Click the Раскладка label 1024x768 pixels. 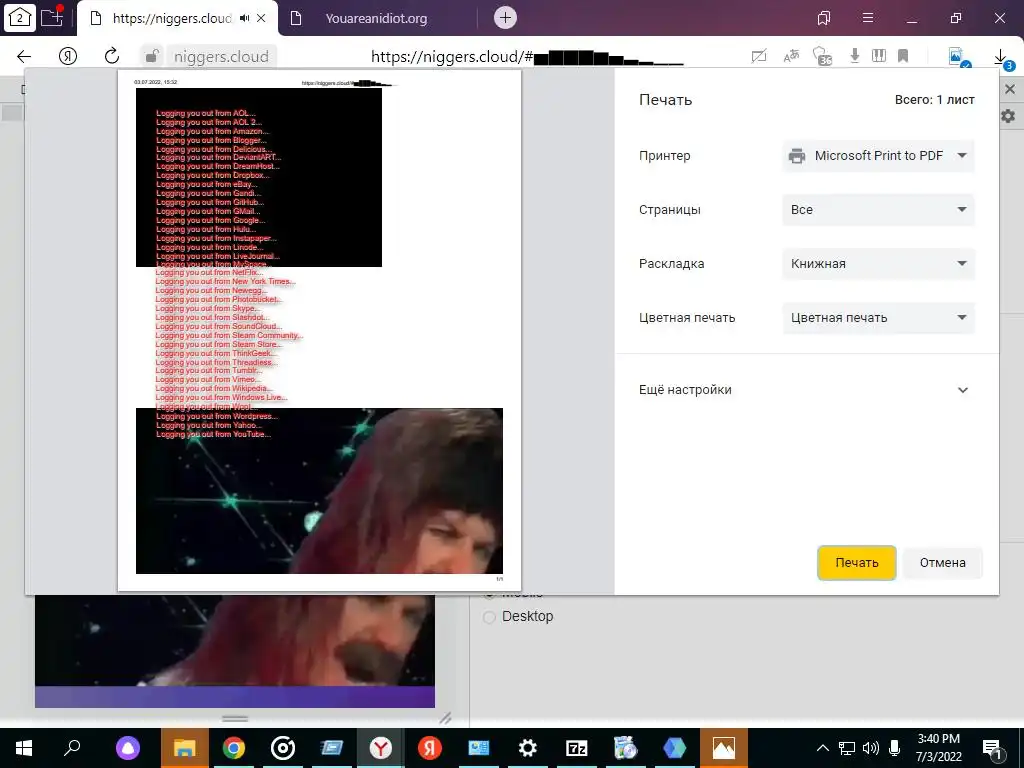coord(671,264)
